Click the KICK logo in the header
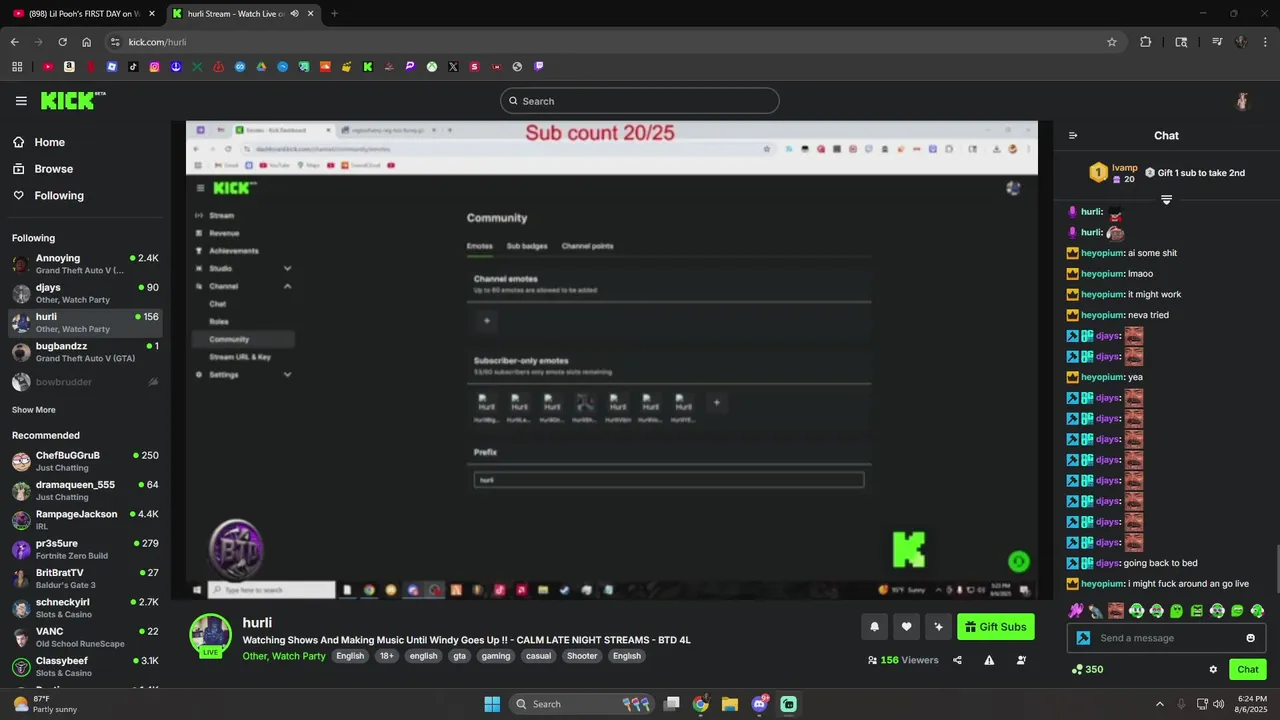This screenshot has width=1280, height=720. point(73,100)
